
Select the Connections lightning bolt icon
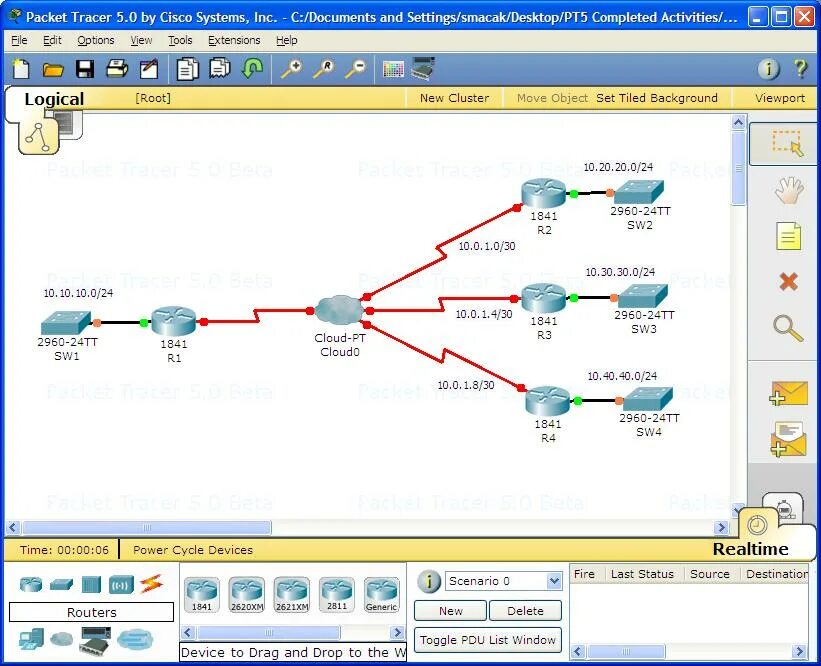click(151, 584)
